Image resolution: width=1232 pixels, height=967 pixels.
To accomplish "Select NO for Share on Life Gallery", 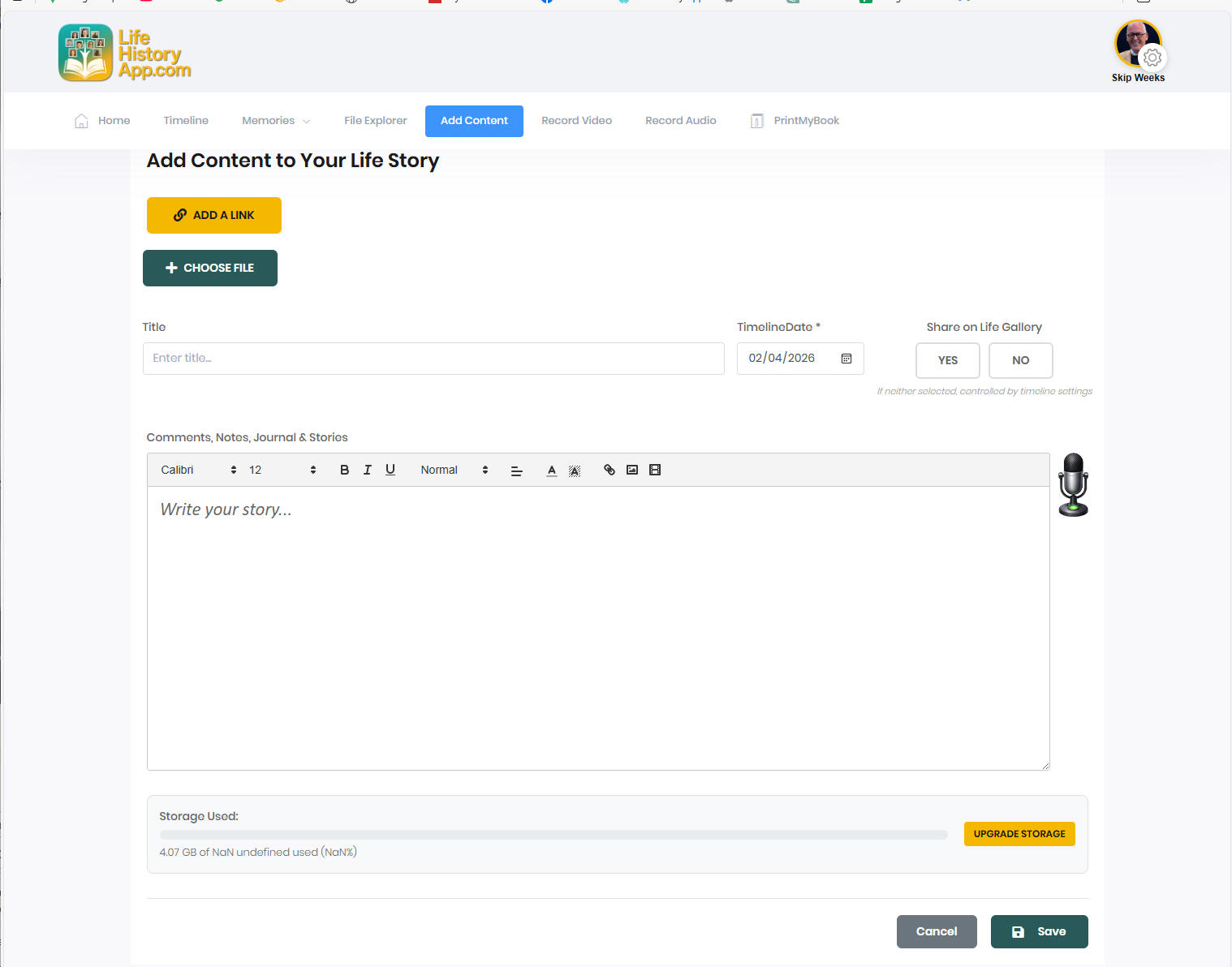I will (1020, 360).
